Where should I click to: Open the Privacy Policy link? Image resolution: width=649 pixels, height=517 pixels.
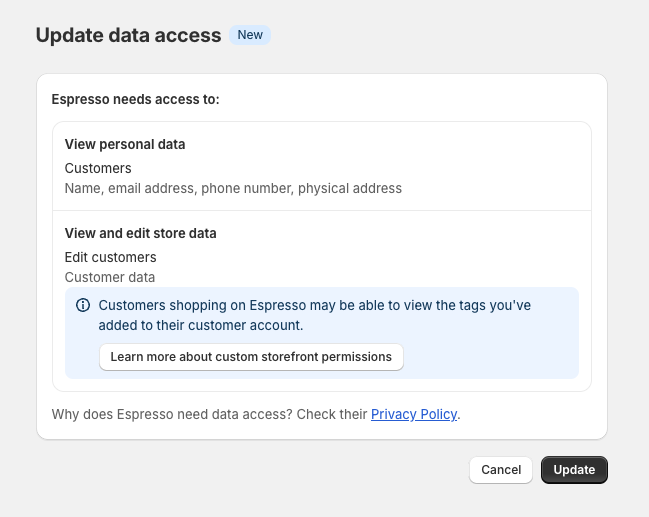(413, 414)
